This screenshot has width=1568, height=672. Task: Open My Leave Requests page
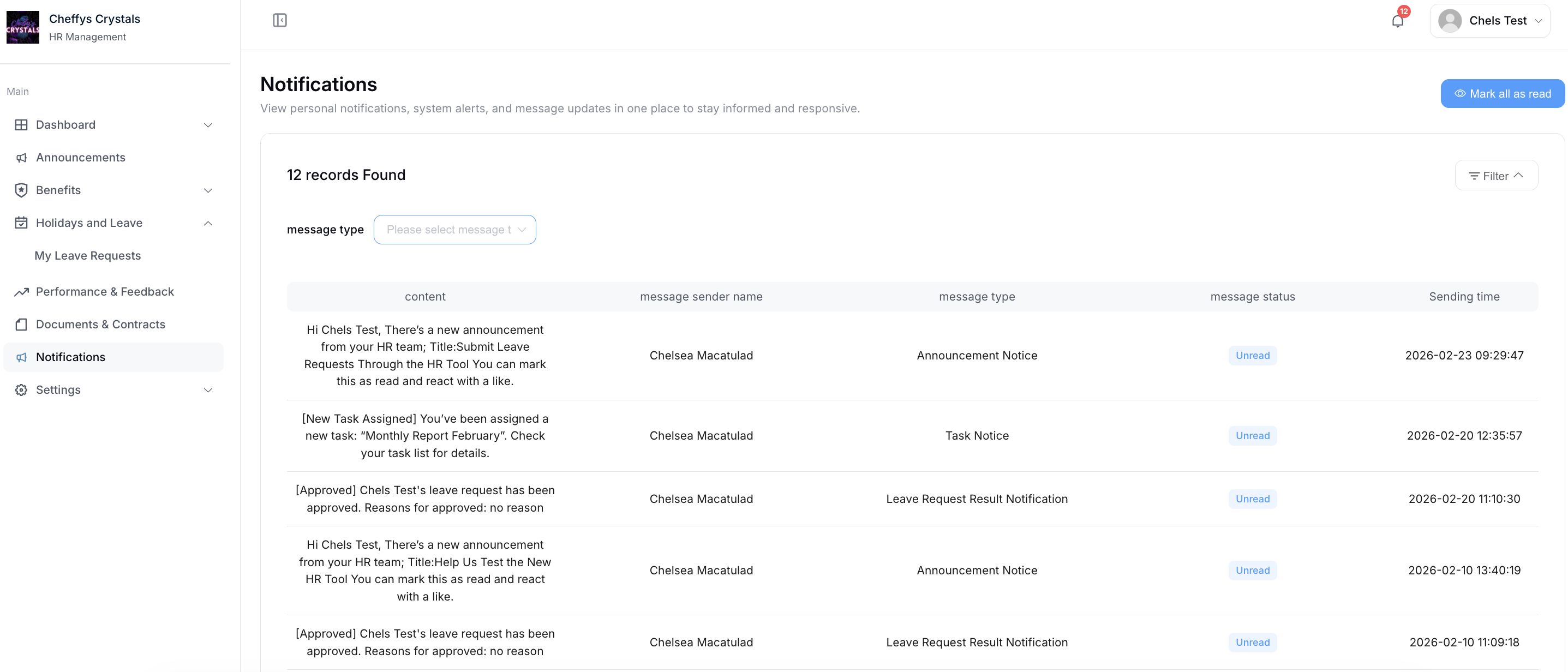pyautogui.click(x=88, y=256)
